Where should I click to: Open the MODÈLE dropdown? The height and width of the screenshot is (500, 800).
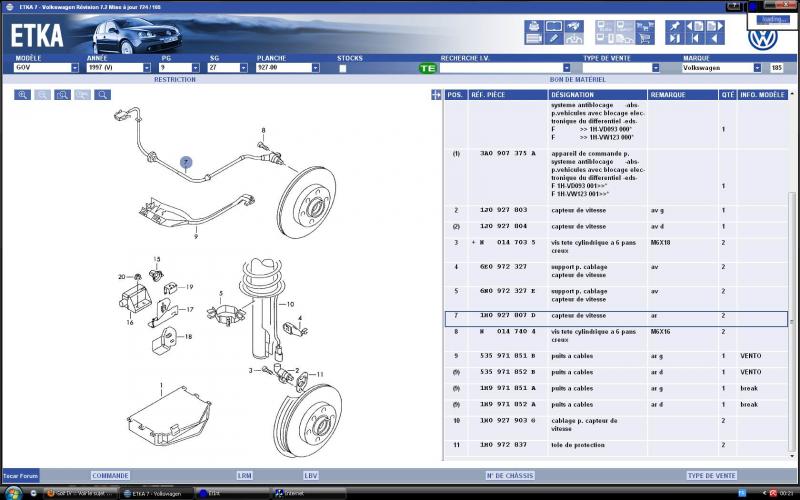[x=75, y=68]
